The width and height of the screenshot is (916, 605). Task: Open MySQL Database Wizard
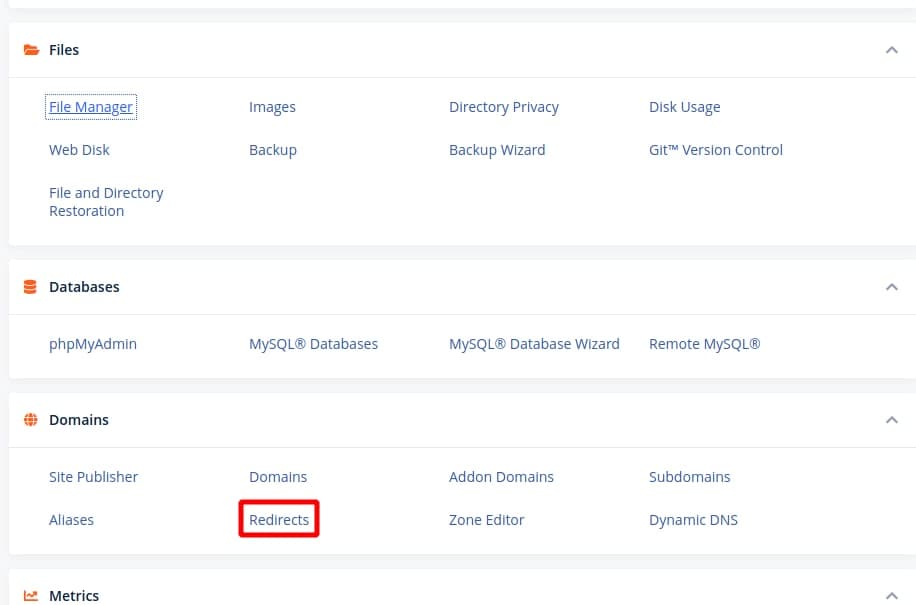pos(534,344)
